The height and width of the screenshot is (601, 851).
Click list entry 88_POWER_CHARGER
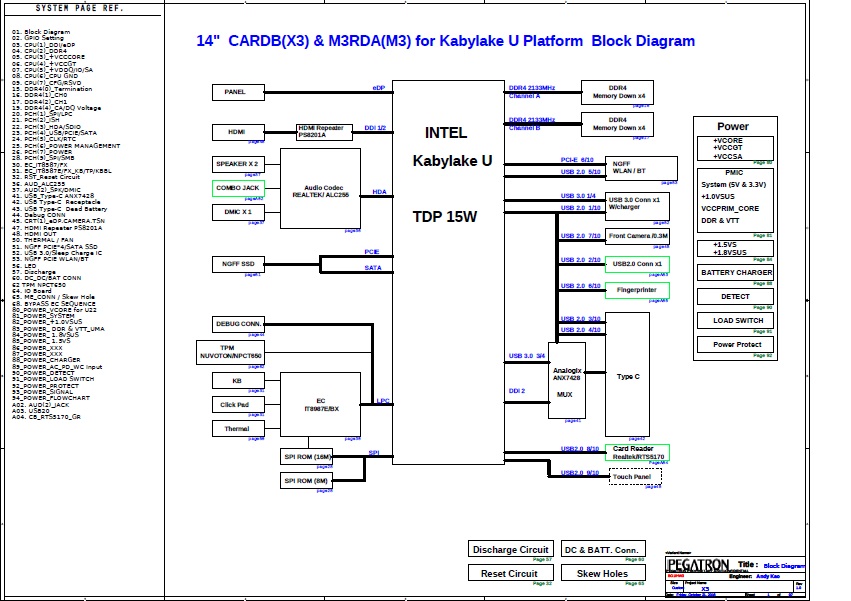[x=46, y=360]
